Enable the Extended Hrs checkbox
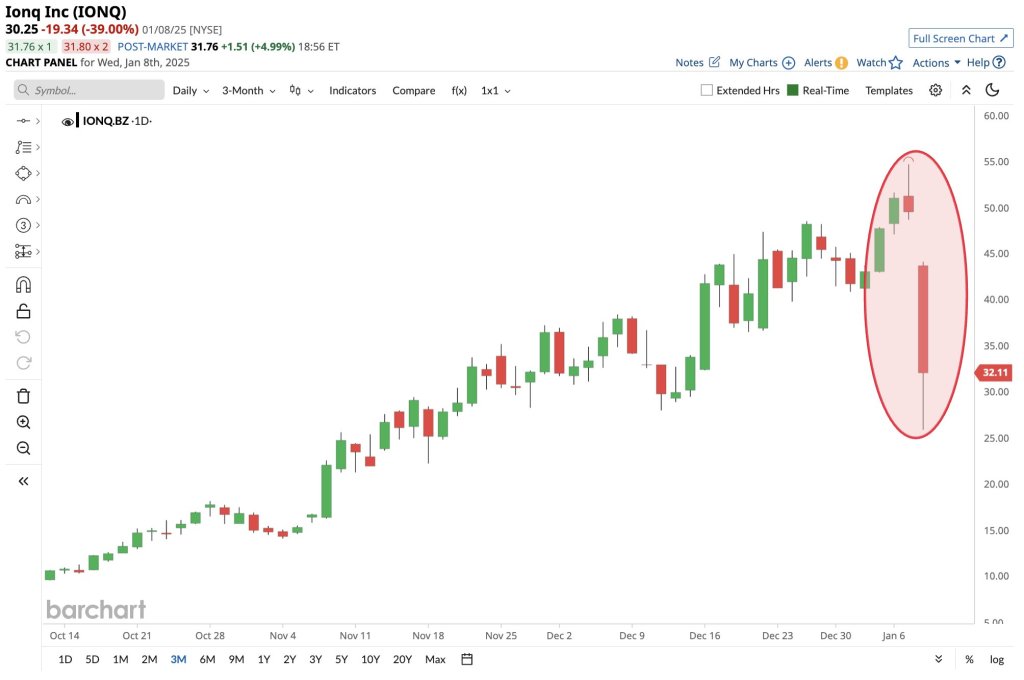Screen dimensions: 1024x680 coord(707,90)
